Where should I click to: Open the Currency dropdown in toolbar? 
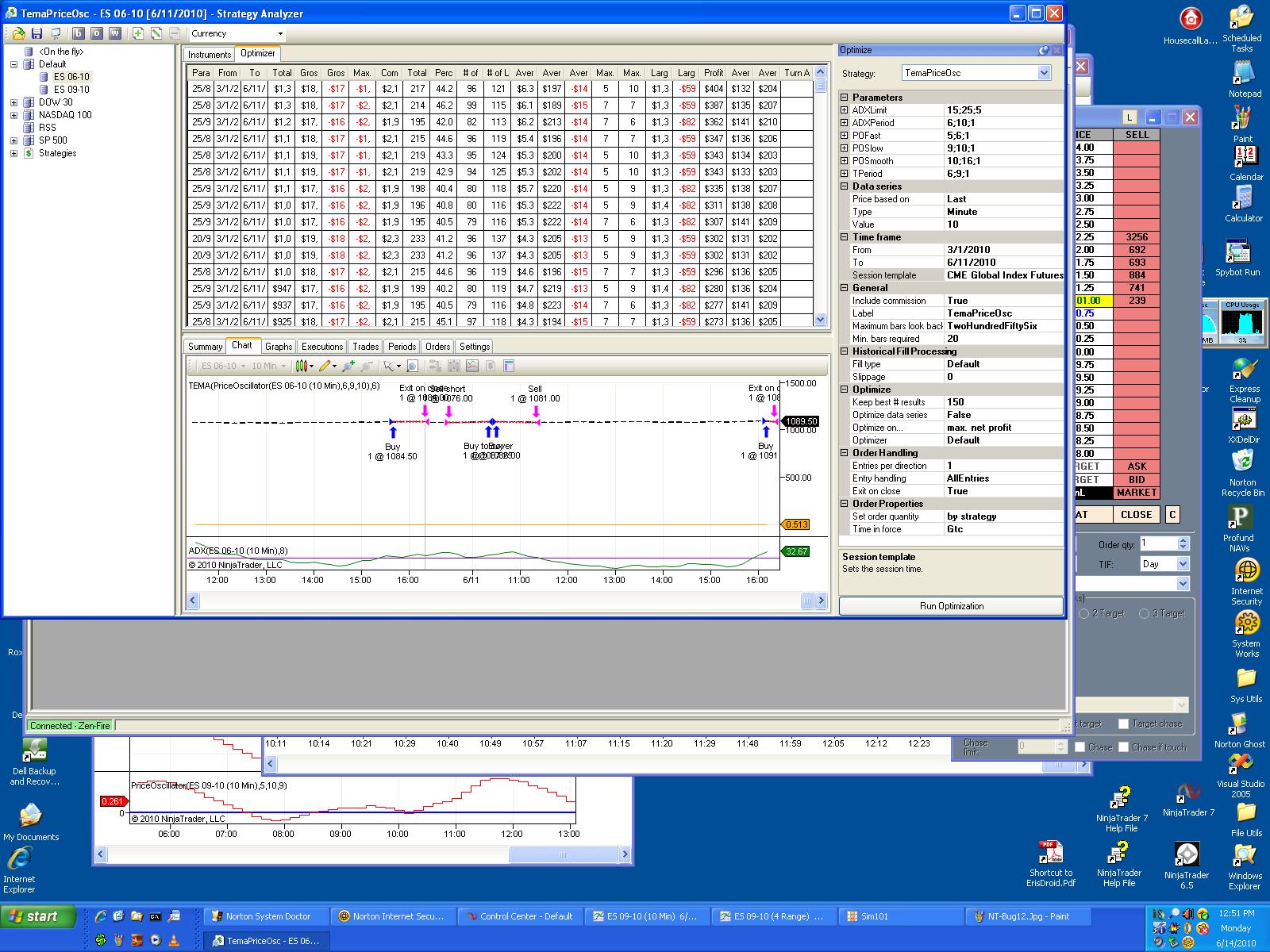(279, 33)
